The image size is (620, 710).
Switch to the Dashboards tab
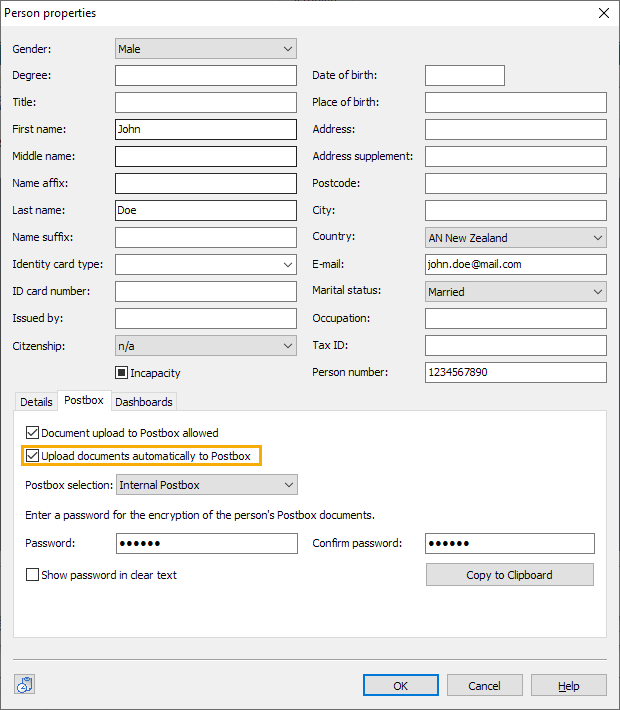144,402
